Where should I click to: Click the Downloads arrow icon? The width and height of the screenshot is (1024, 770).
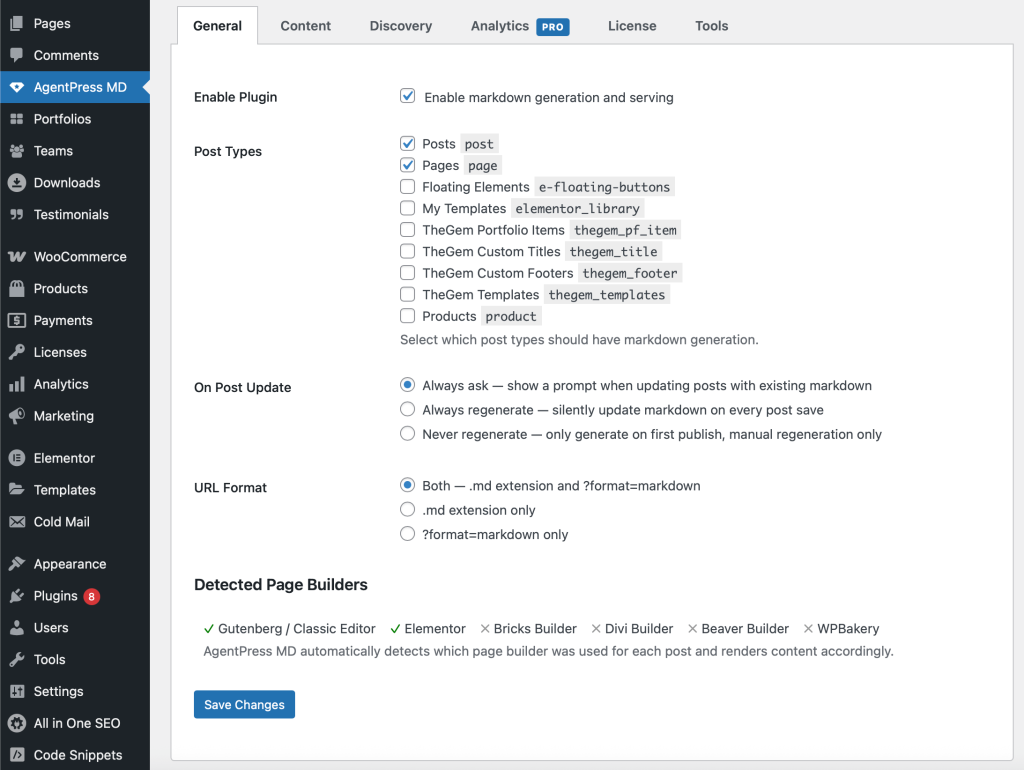[x=17, y=183]
